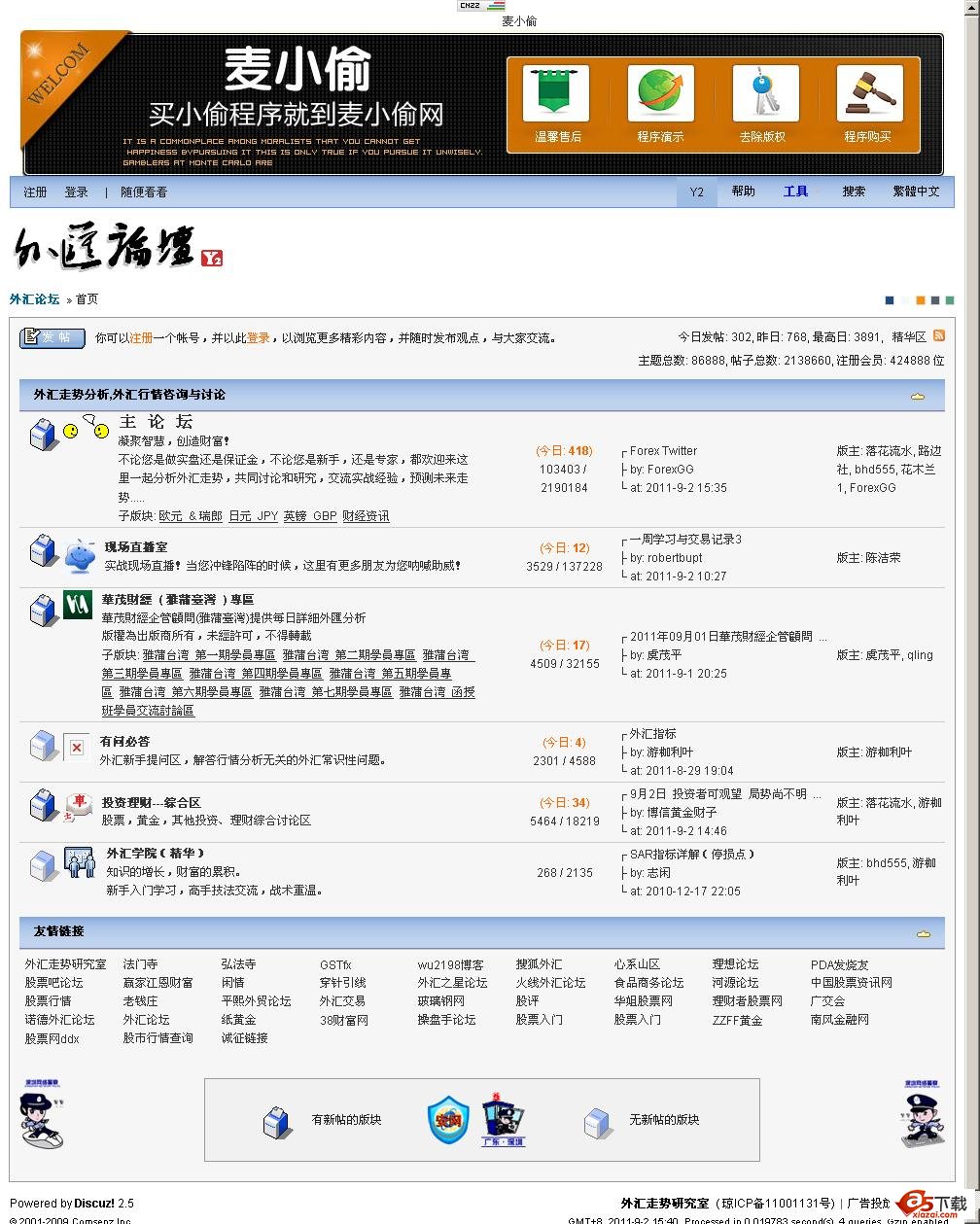Click the 发帖 button
Image resolution: width=980 pixels, height=1224 pixels.
click(52, 337)
